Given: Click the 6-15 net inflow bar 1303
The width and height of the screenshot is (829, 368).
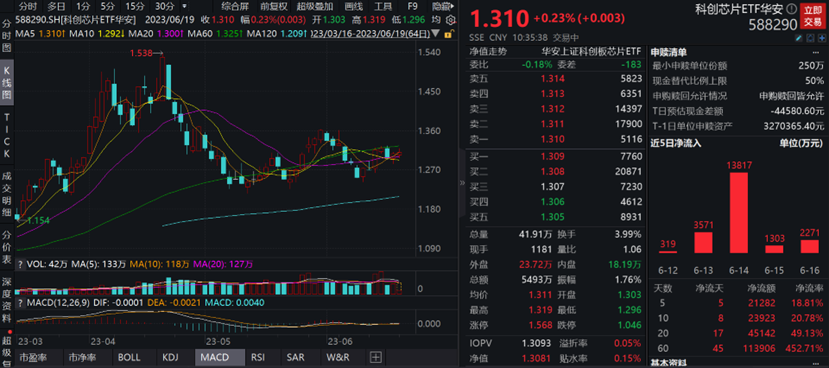Looking at the screenshot, I should point(774,249).
